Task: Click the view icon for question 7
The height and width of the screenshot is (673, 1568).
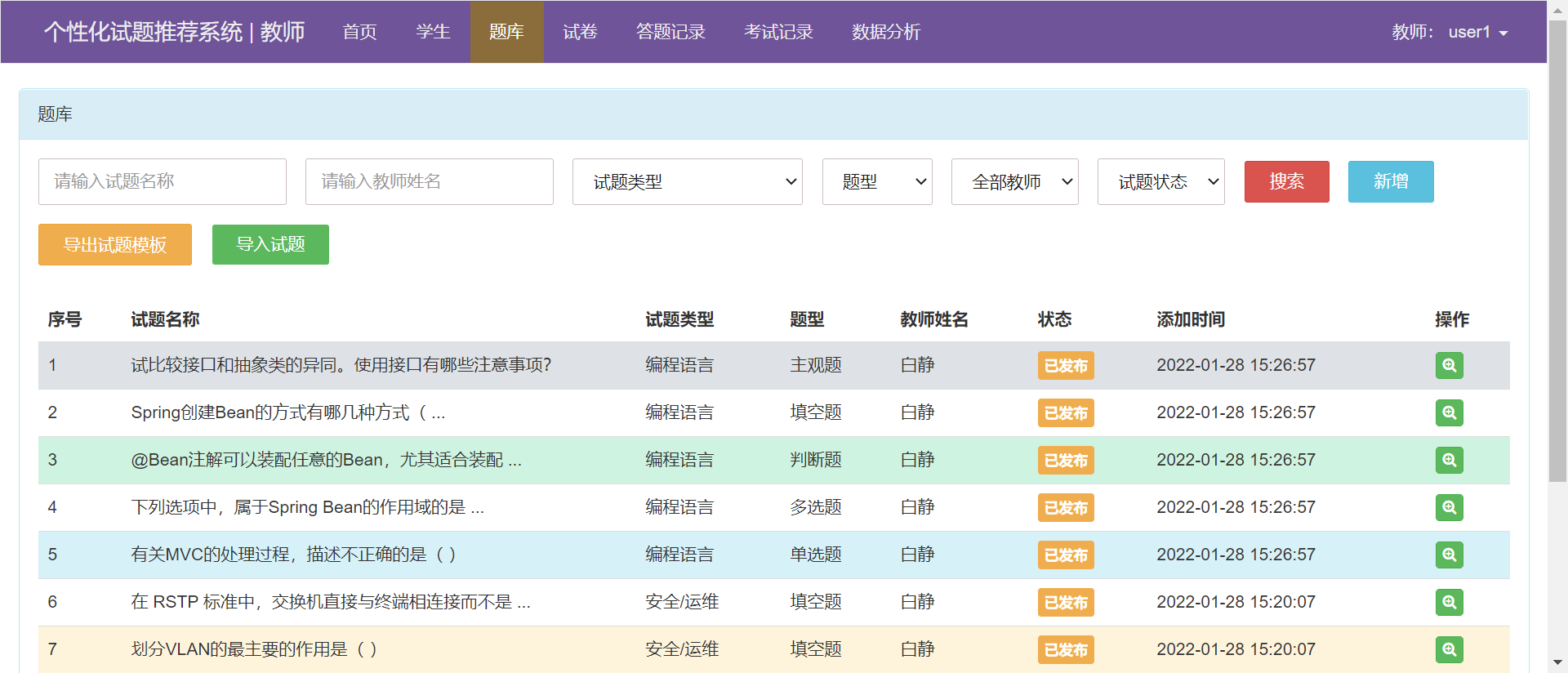Action: 1449,649
